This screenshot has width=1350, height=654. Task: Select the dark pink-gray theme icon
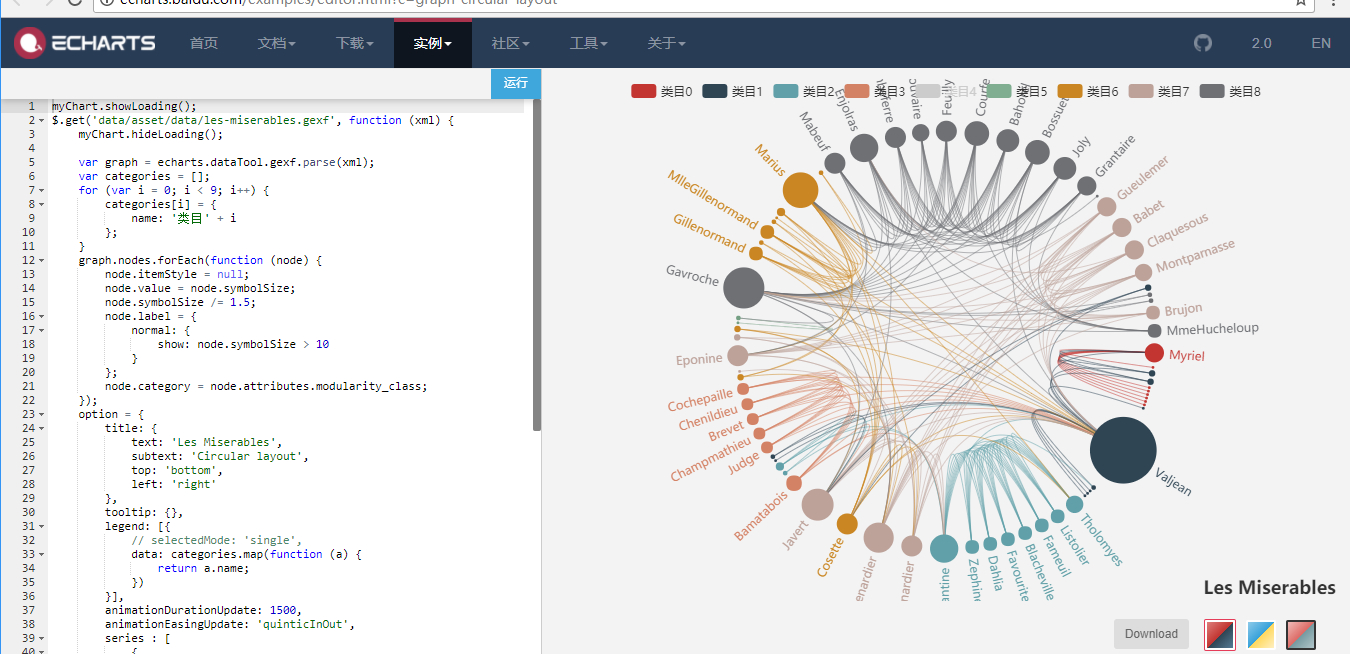click(x=1300, y=634)
